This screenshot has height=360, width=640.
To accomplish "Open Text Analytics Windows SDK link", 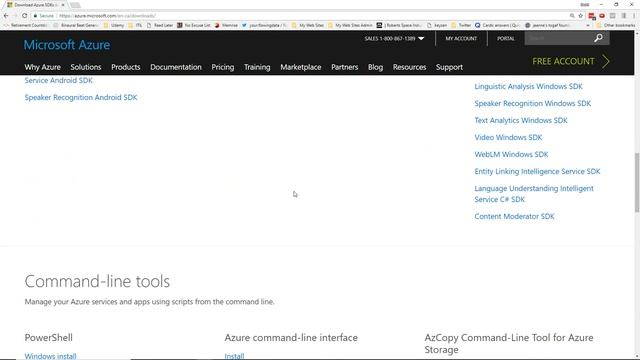I will click(521, 120).
